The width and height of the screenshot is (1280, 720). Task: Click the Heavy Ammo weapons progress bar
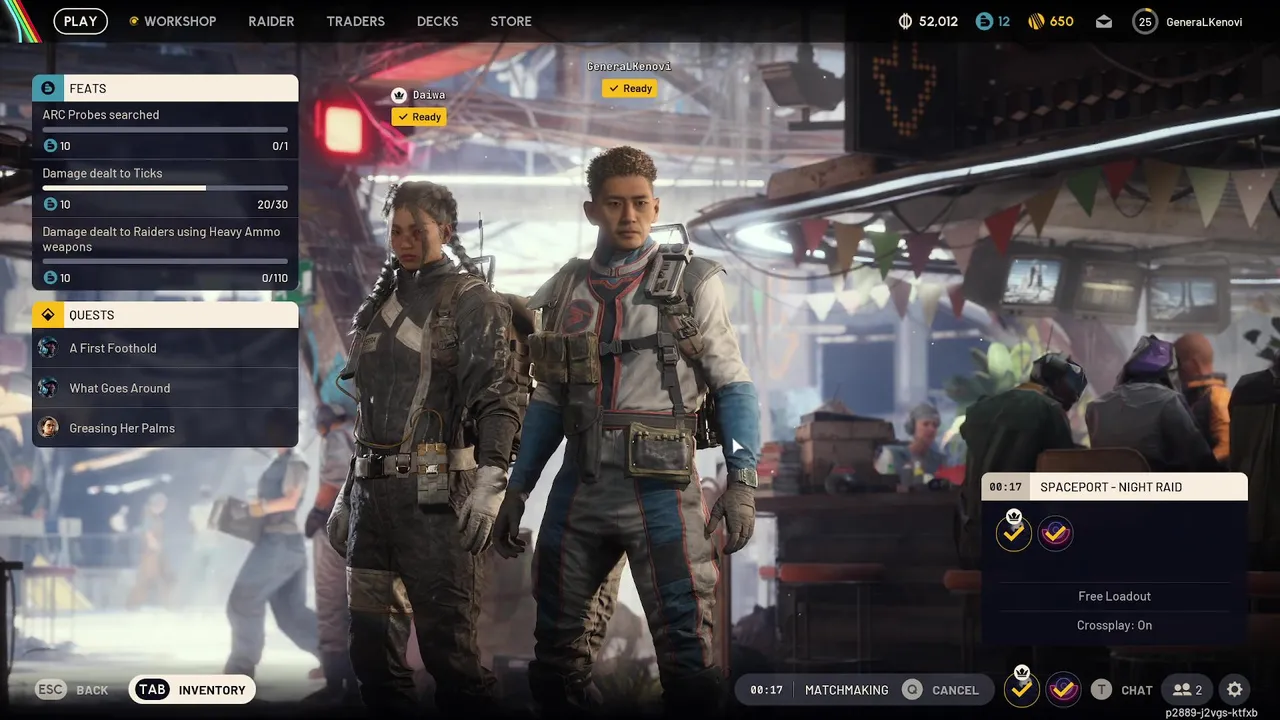[x=165, y=261]
